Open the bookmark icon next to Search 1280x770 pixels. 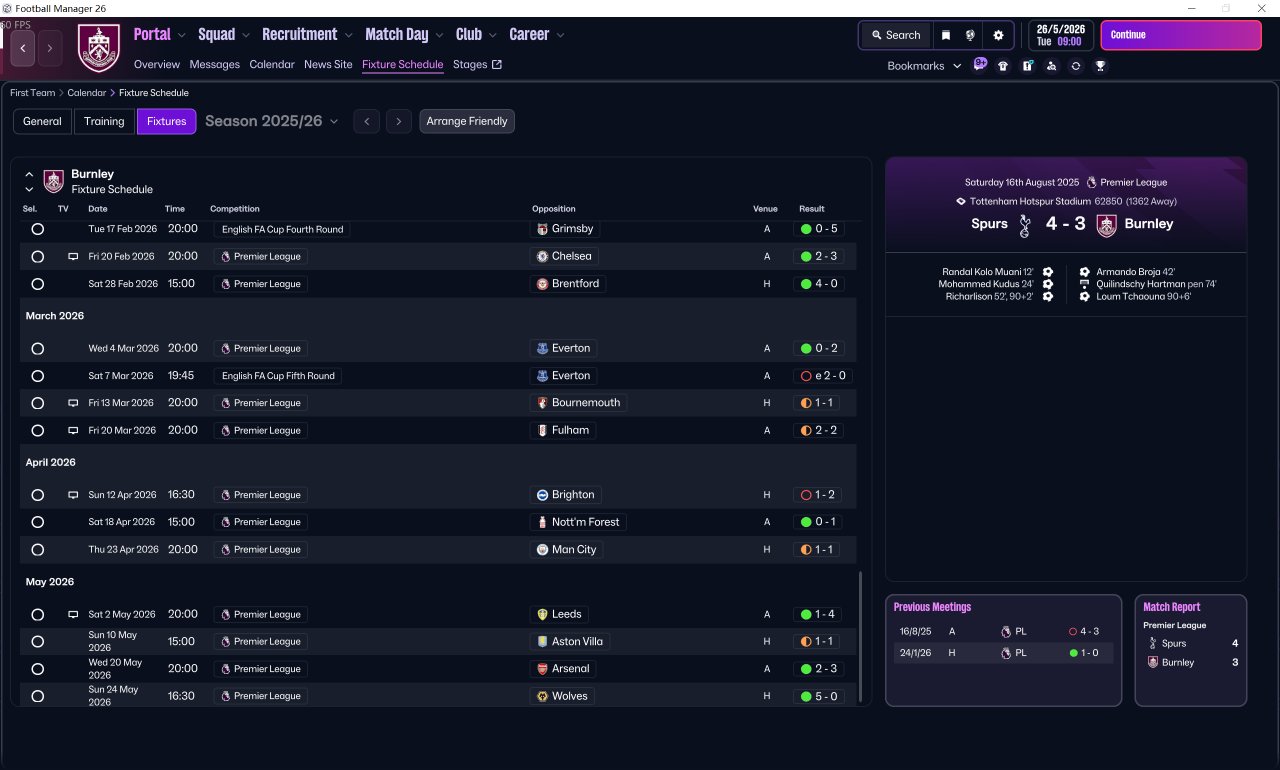point(946,35)
